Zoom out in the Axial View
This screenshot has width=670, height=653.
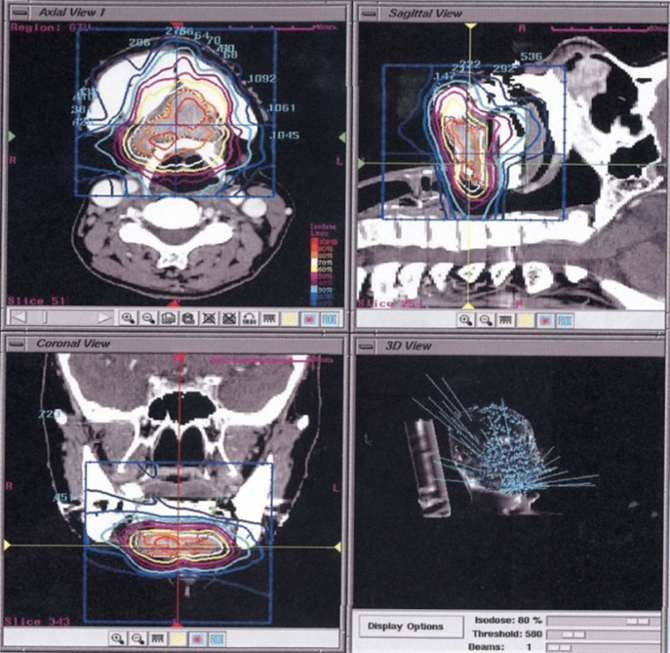148,317
